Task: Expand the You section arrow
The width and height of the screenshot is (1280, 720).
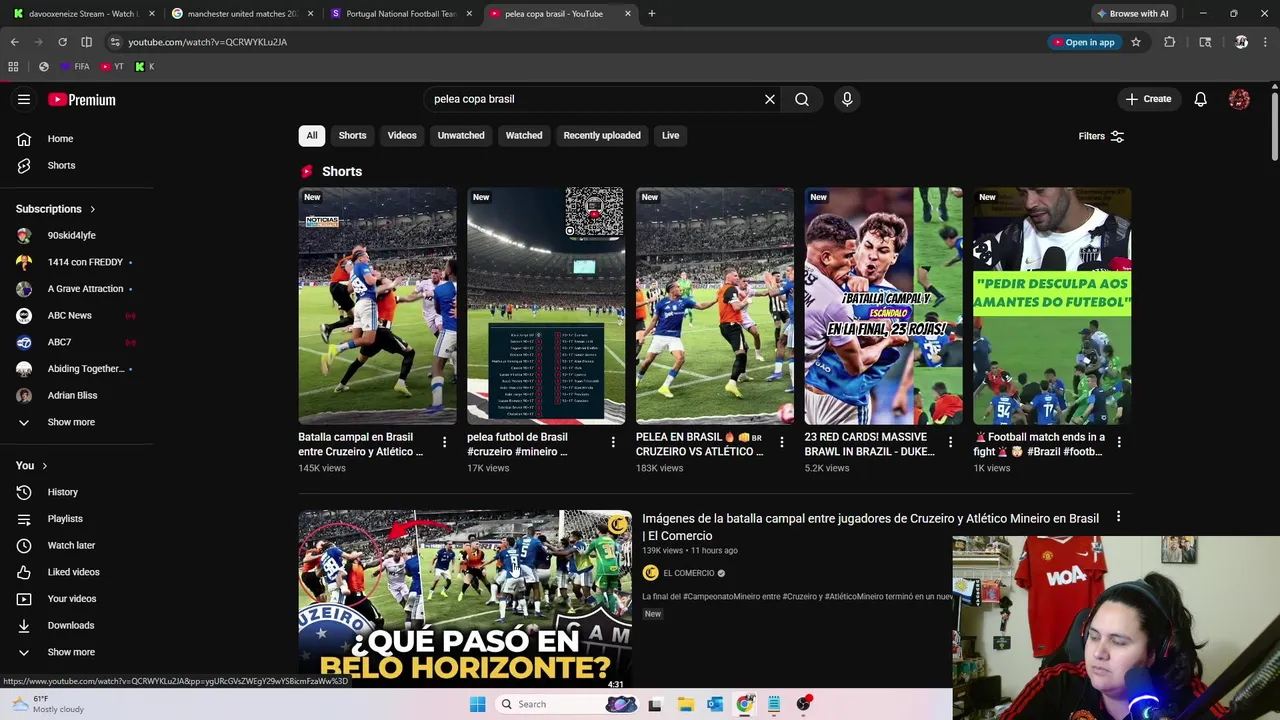Action: click(x=44, y=466)
